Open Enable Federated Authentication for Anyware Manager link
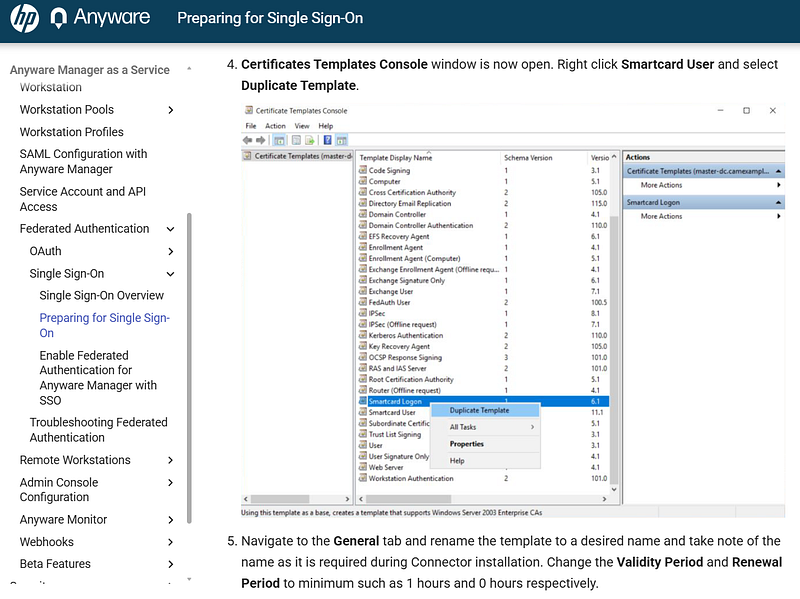Image resolution: width=800 pixels, height=599 pixels. 98,378
